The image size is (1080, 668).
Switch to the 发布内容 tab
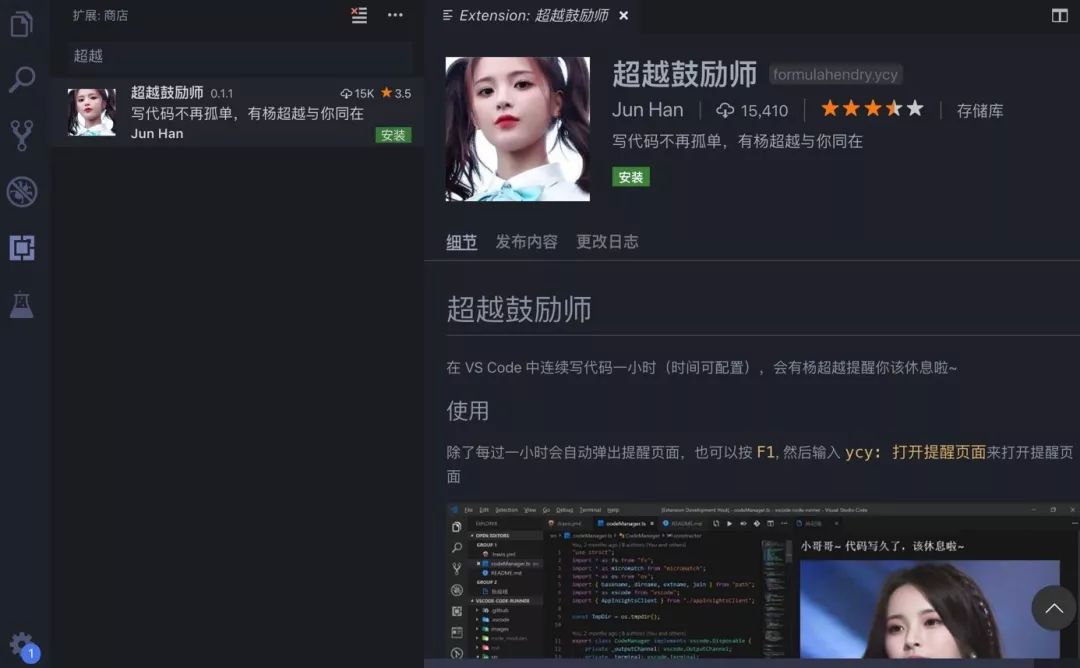coord(526,241)
